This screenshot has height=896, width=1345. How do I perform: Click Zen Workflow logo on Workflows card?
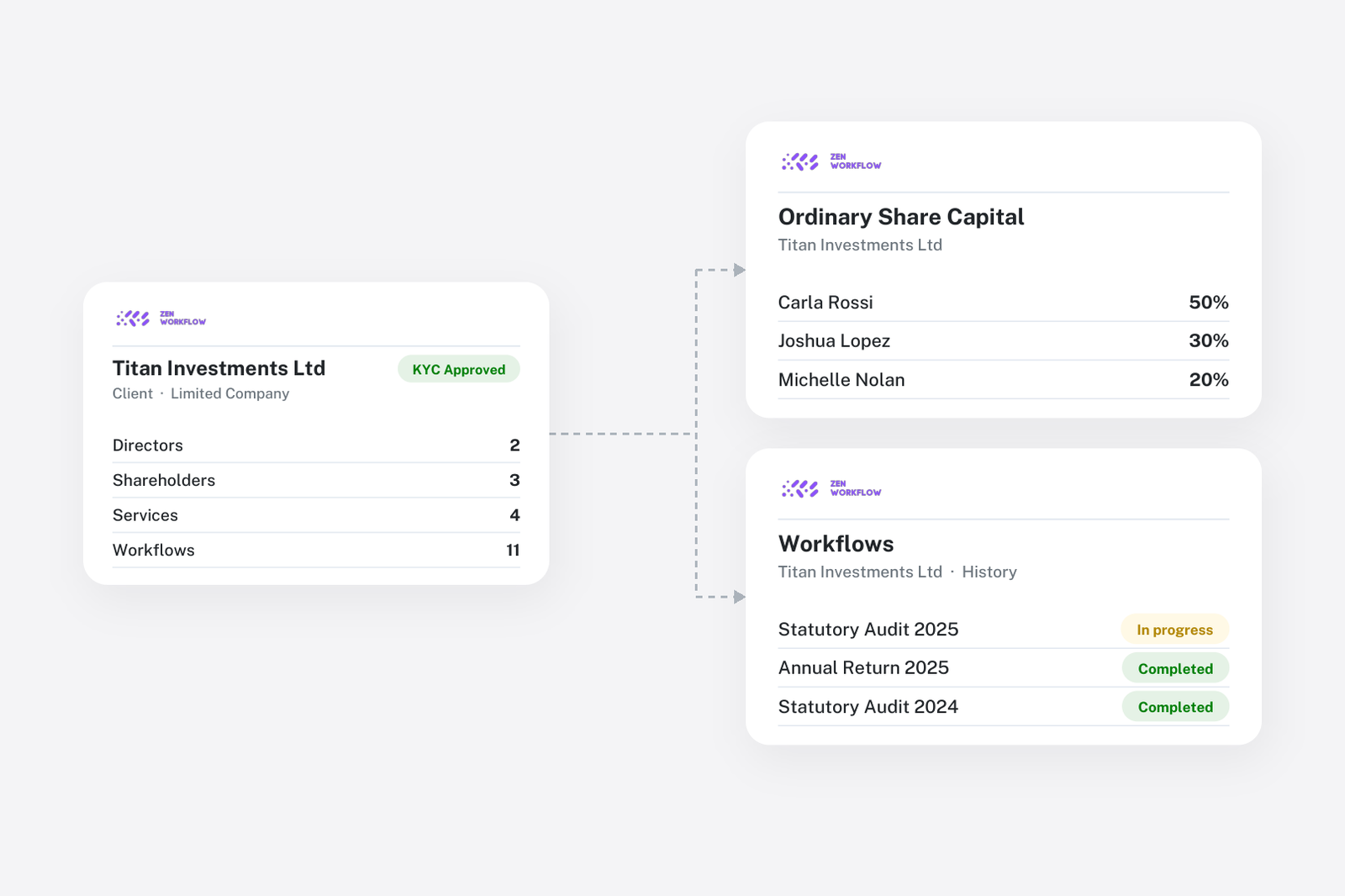point(831,488)
